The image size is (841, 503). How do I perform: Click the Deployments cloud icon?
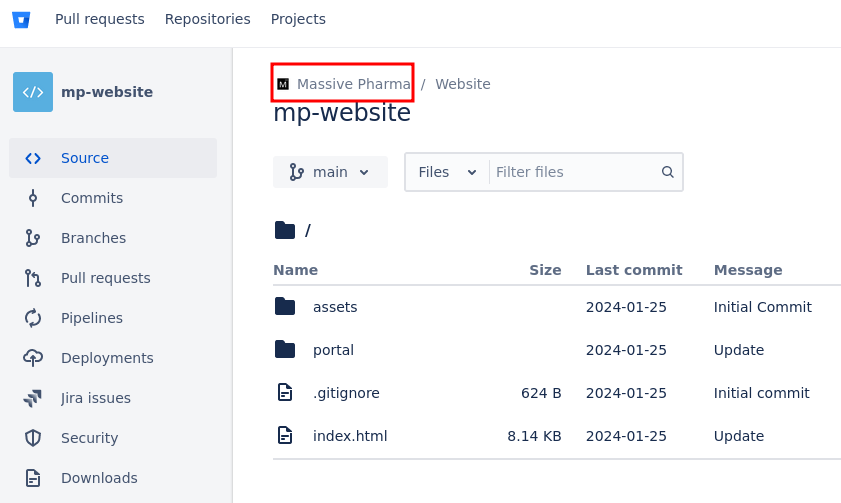pyautogui.click(x=33, y=358)
